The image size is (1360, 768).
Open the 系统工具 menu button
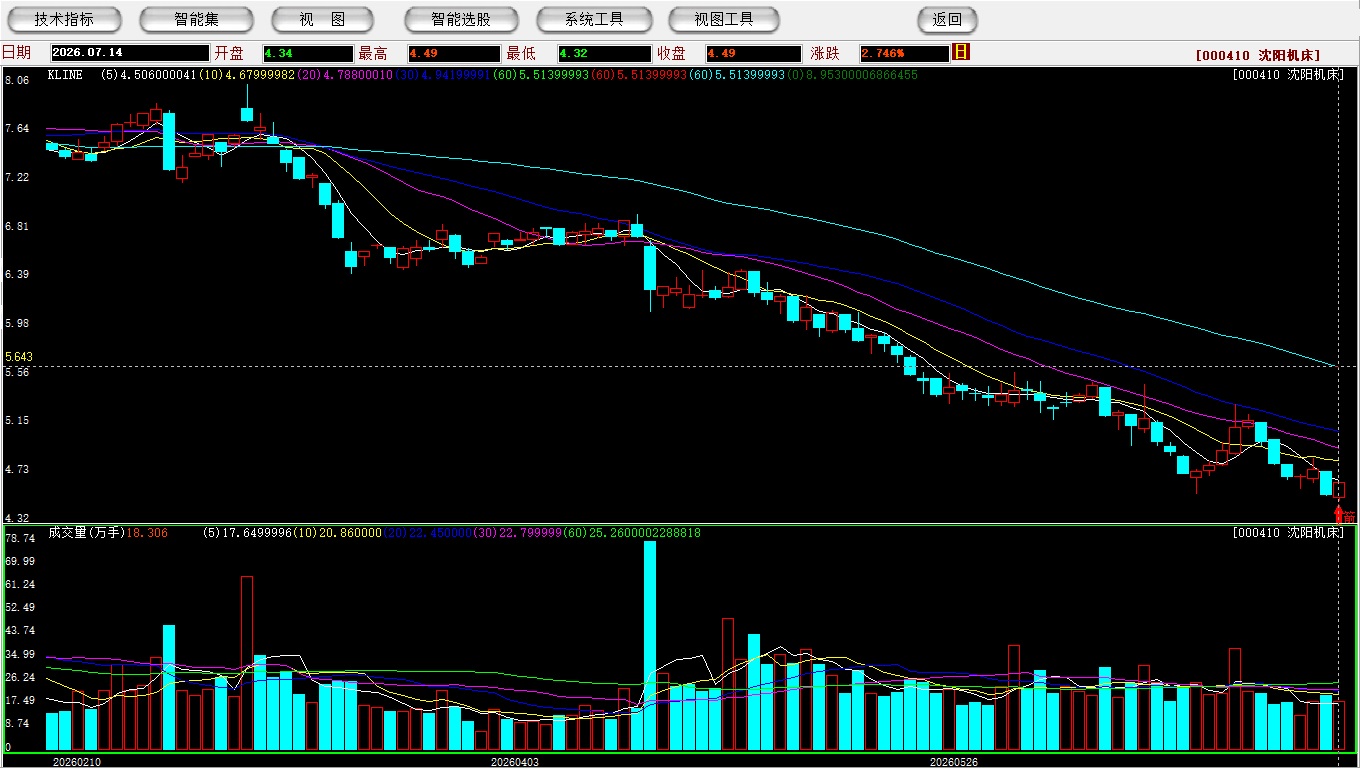tap(594, 20)
